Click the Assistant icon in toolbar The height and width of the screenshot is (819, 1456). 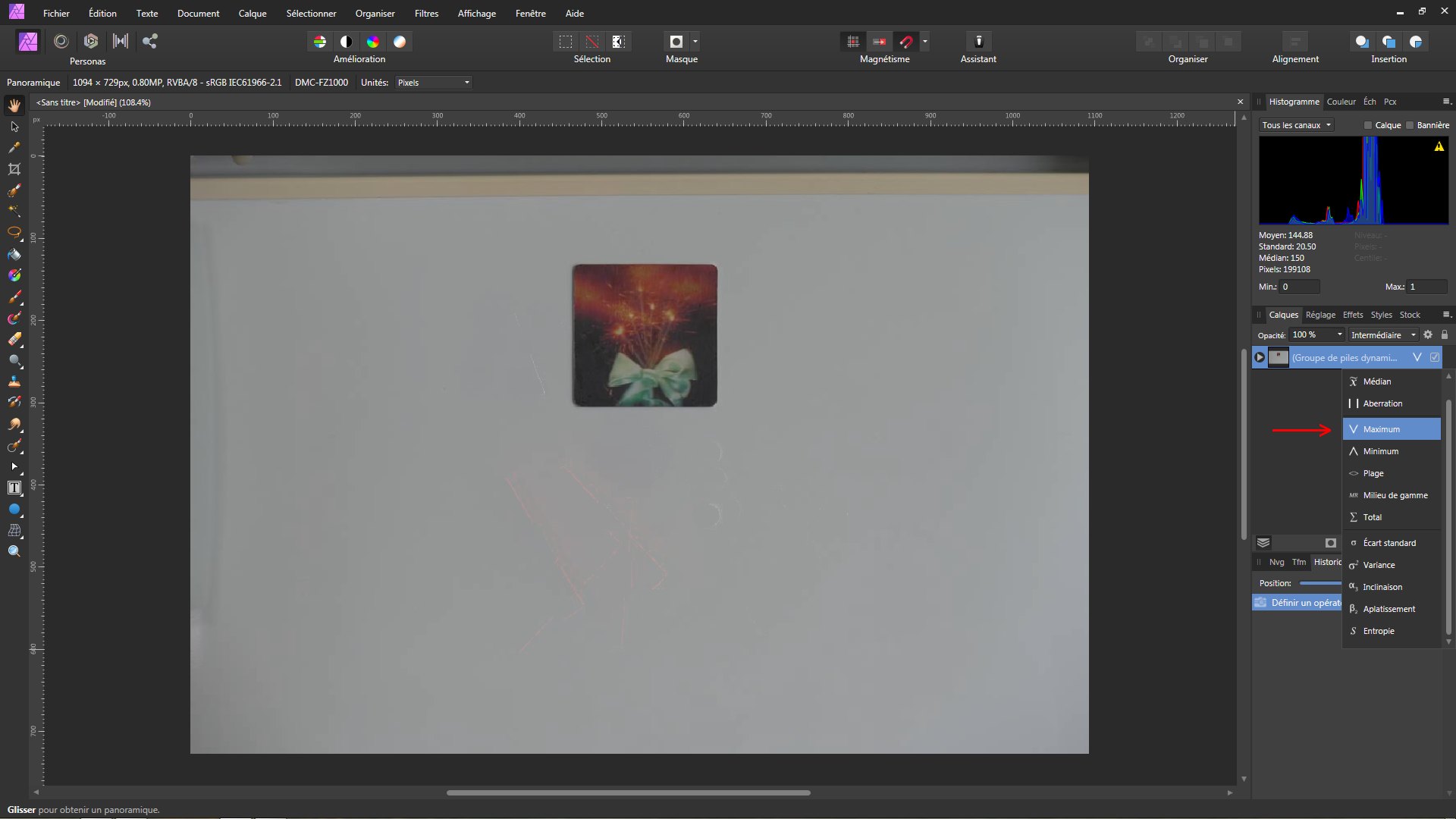[x=978, y=42]
